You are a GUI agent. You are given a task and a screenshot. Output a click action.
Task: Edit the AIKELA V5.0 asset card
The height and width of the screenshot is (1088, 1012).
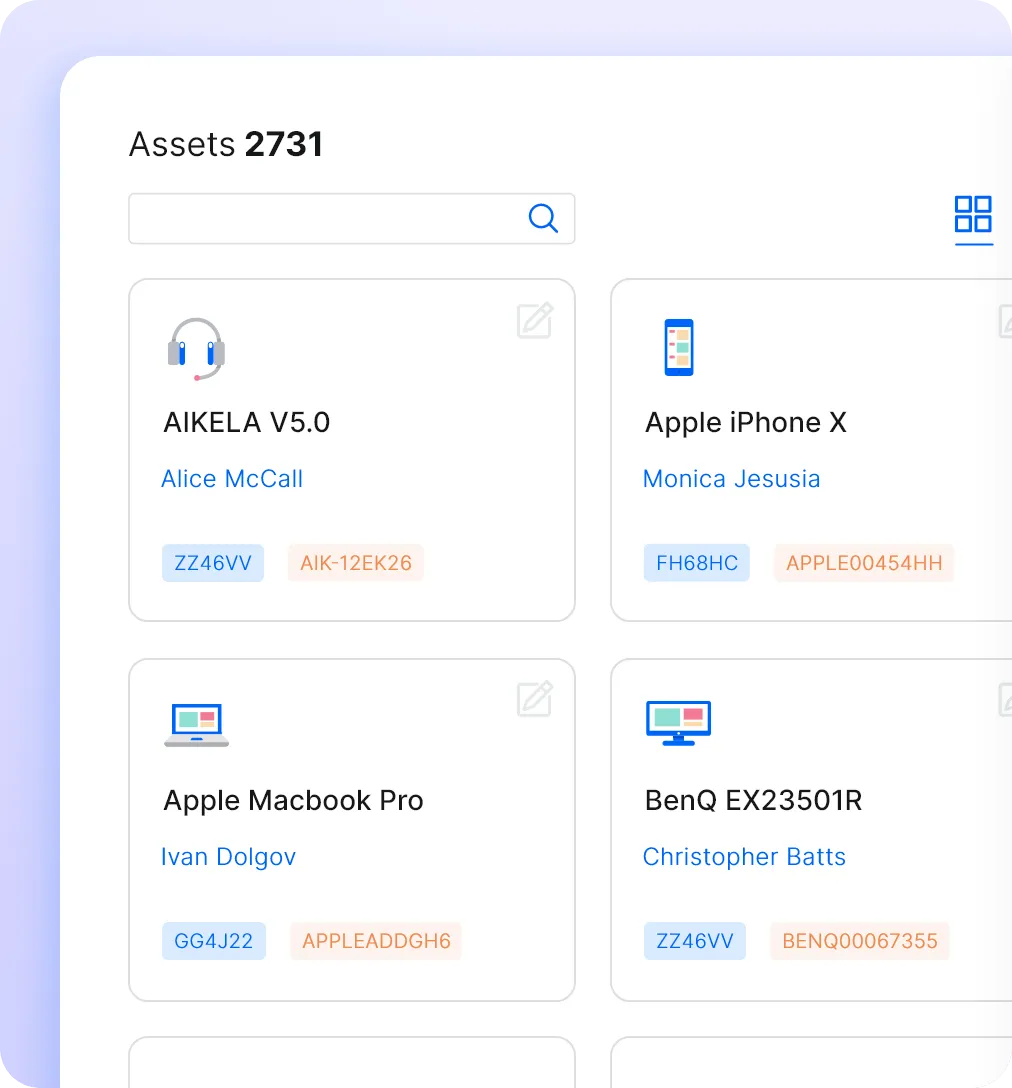coord(535,321)
